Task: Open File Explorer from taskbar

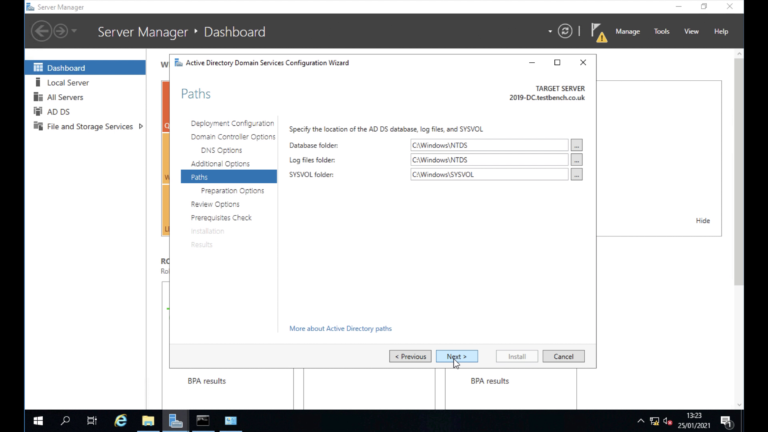Action: [148, 421]
